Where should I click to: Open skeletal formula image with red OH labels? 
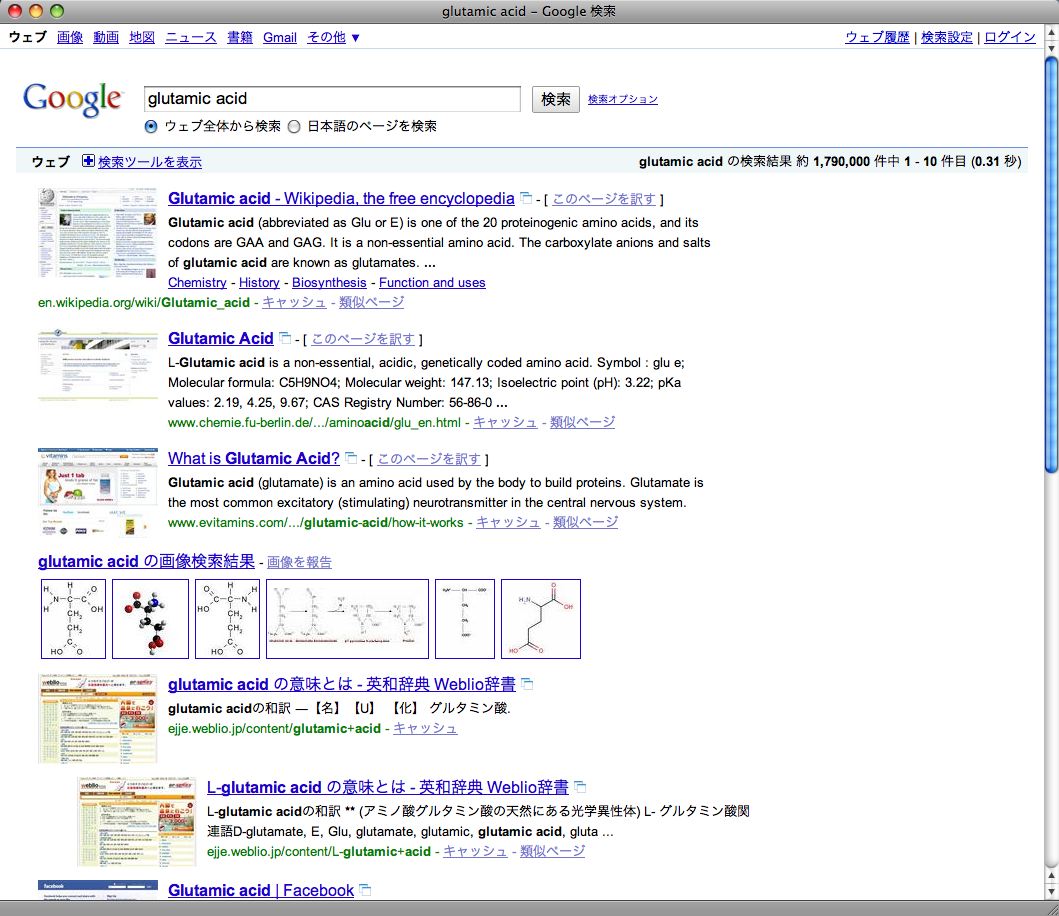(x=541, y=619)
